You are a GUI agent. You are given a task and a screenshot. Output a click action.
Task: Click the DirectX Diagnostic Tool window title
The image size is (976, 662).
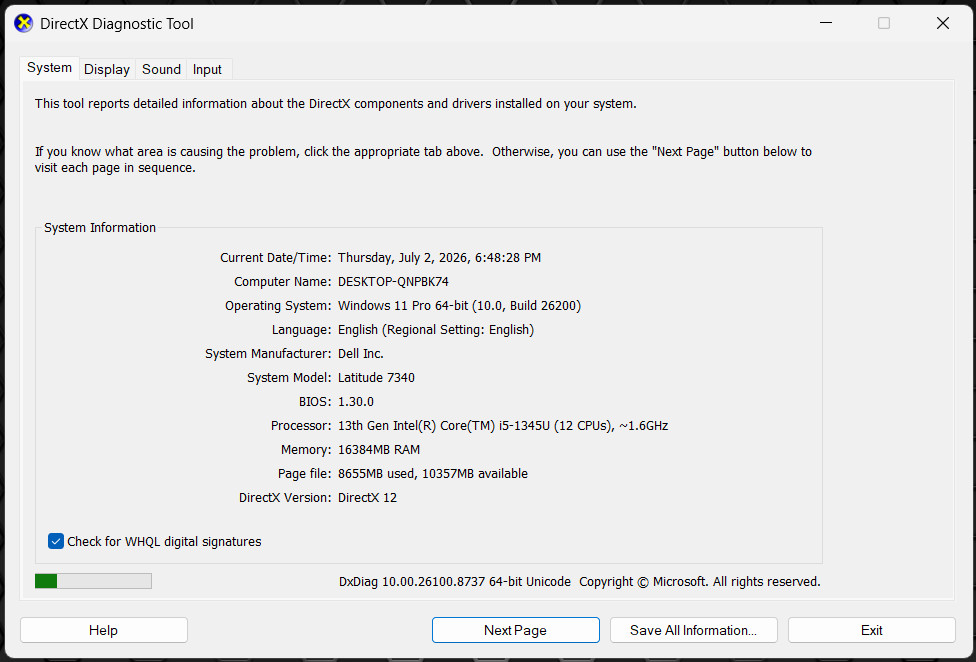pos(117,24)
